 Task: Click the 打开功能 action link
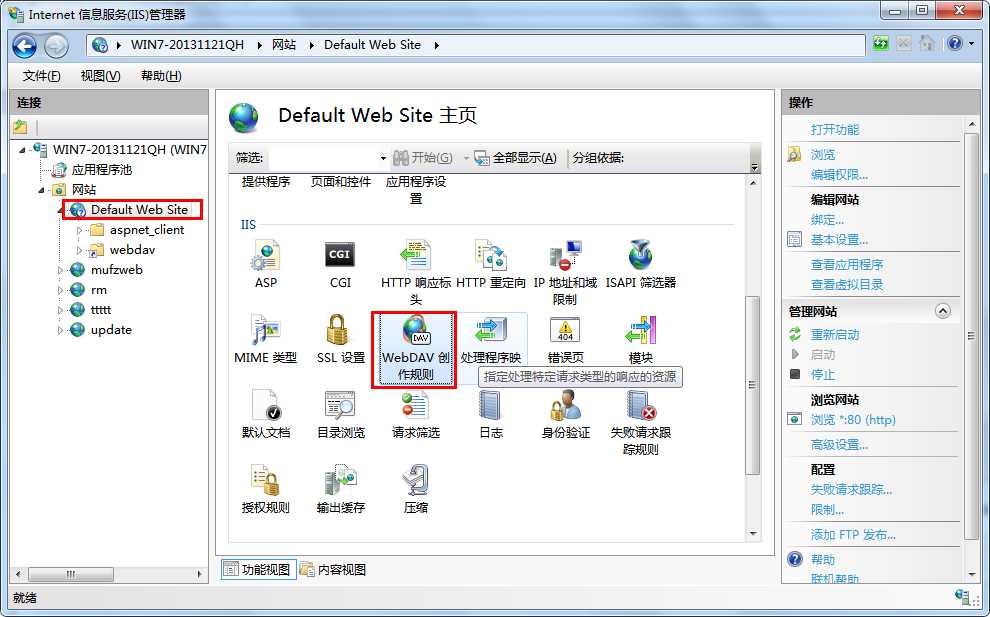pyautogui.click(x=835, y=129)
